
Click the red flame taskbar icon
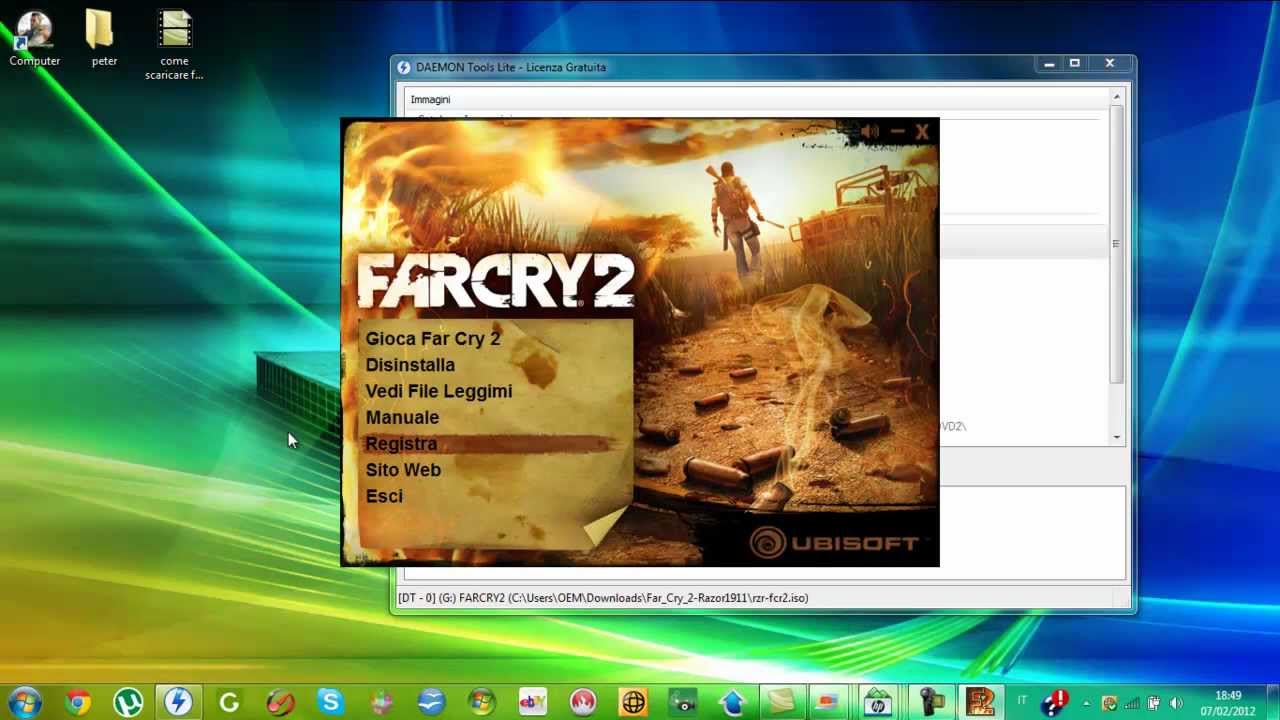pos(583,703)
